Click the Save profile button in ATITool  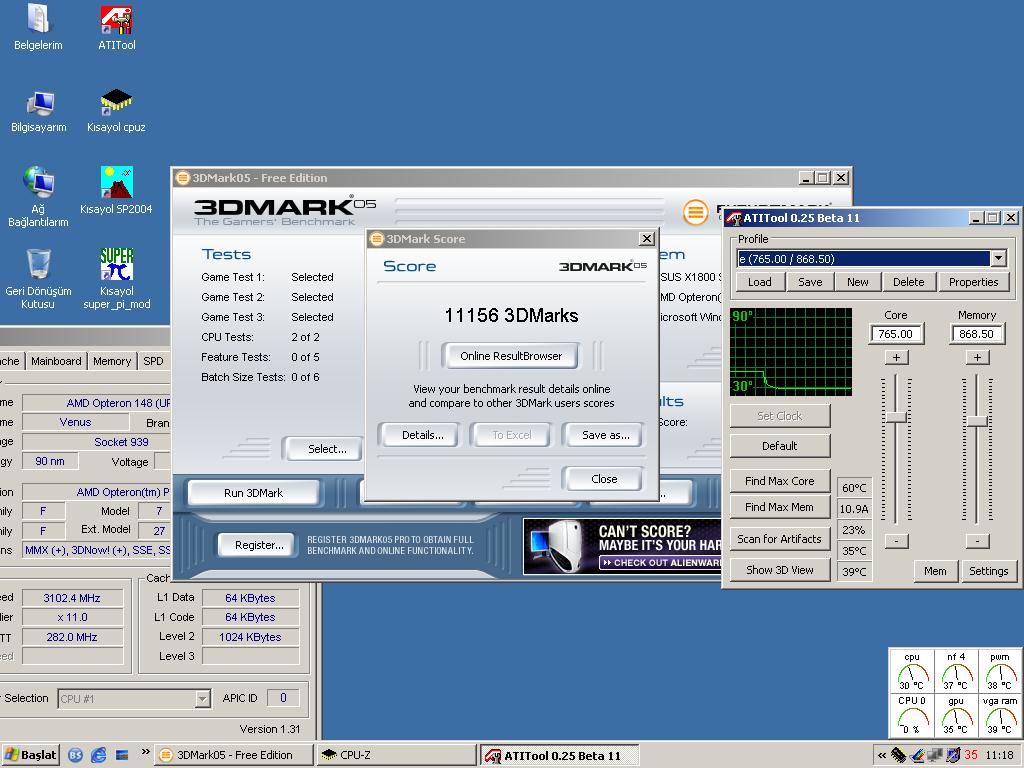[810, 282]
